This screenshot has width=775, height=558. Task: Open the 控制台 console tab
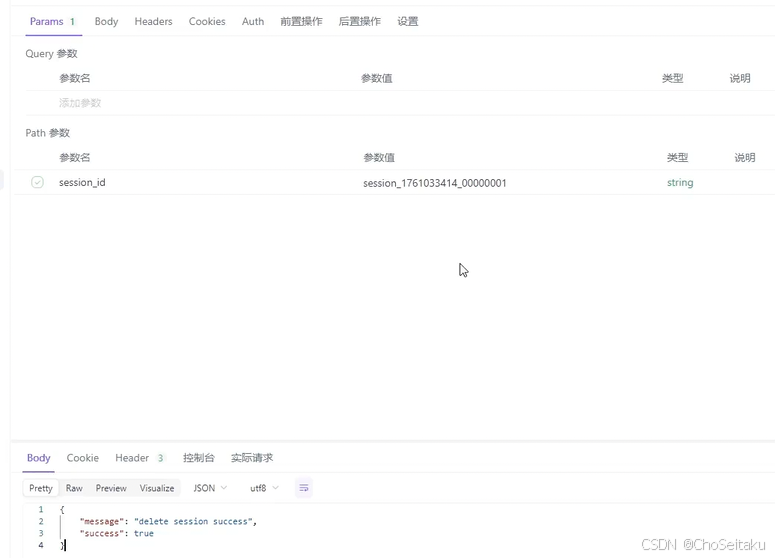[x=199, y=458]
